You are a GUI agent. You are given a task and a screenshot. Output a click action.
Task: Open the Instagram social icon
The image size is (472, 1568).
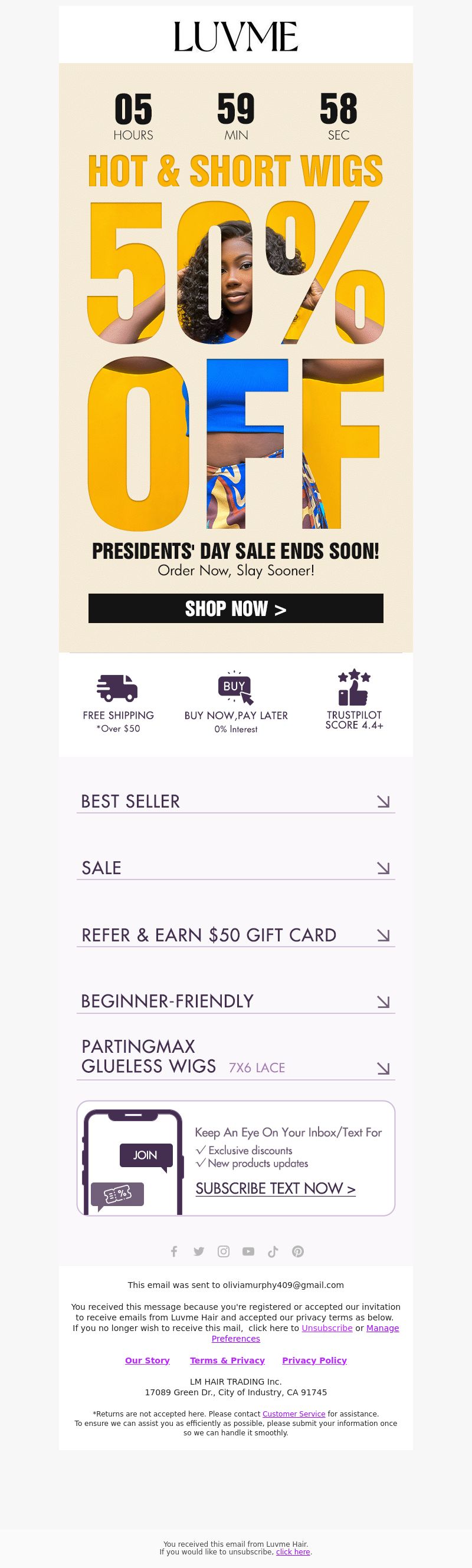224,1251
